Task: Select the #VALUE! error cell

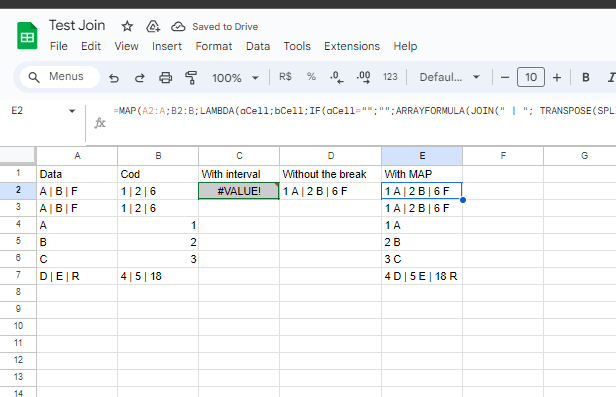Action: 239,191
